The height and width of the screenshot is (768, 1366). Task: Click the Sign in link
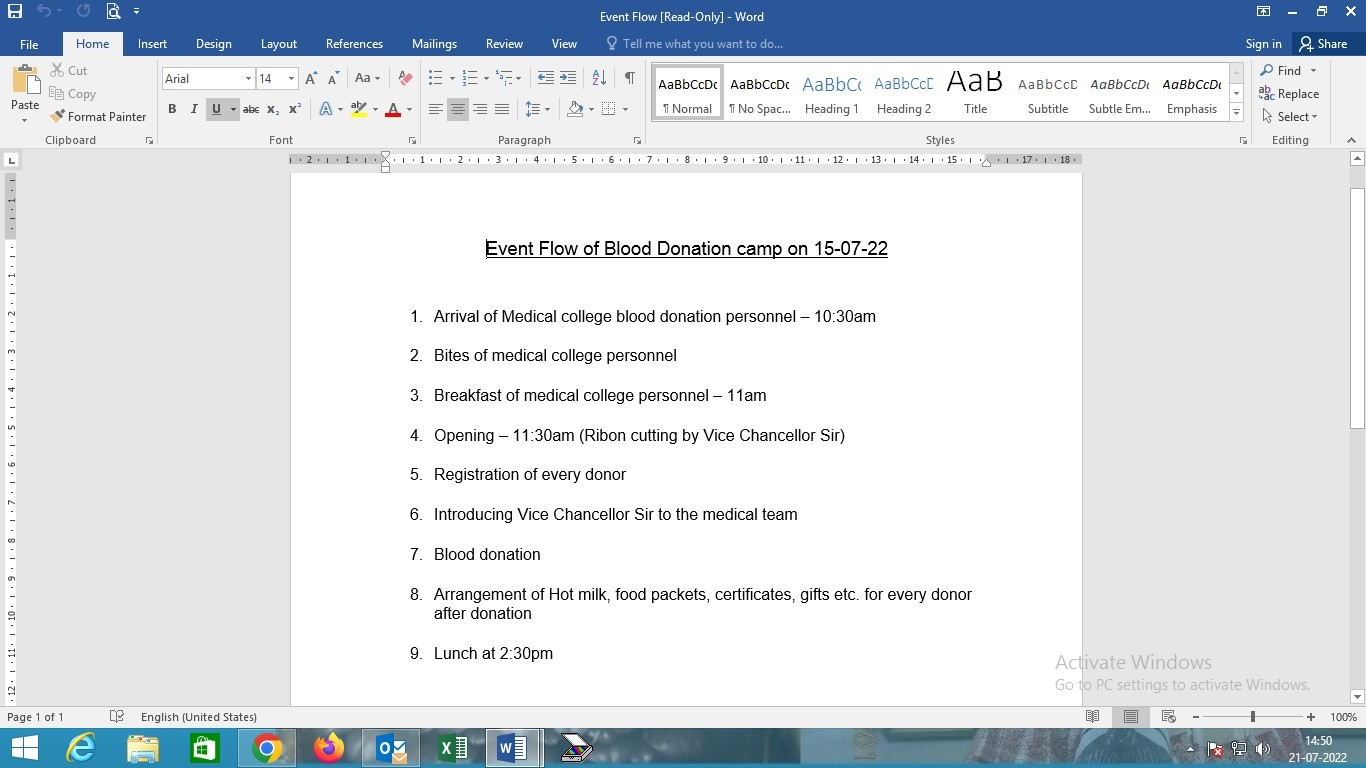1263,44
